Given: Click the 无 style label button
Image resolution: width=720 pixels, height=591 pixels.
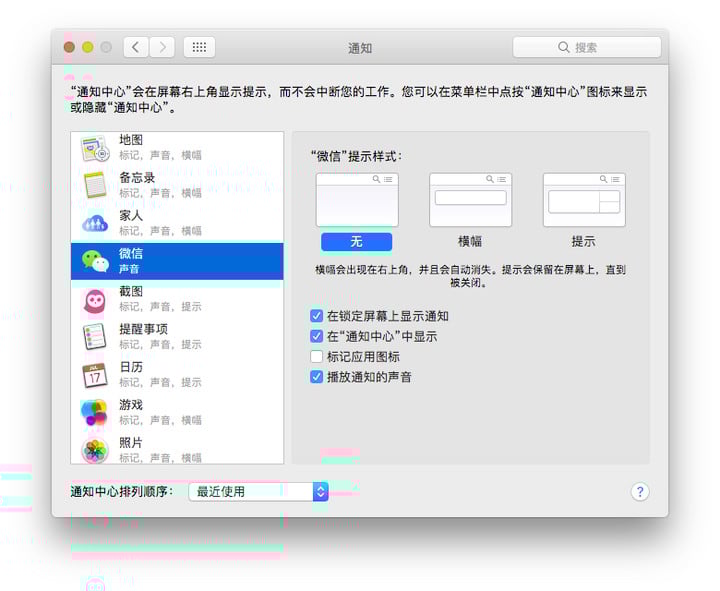Looking at the screenshot, I should pyautogui.click(x=356, y=242).
